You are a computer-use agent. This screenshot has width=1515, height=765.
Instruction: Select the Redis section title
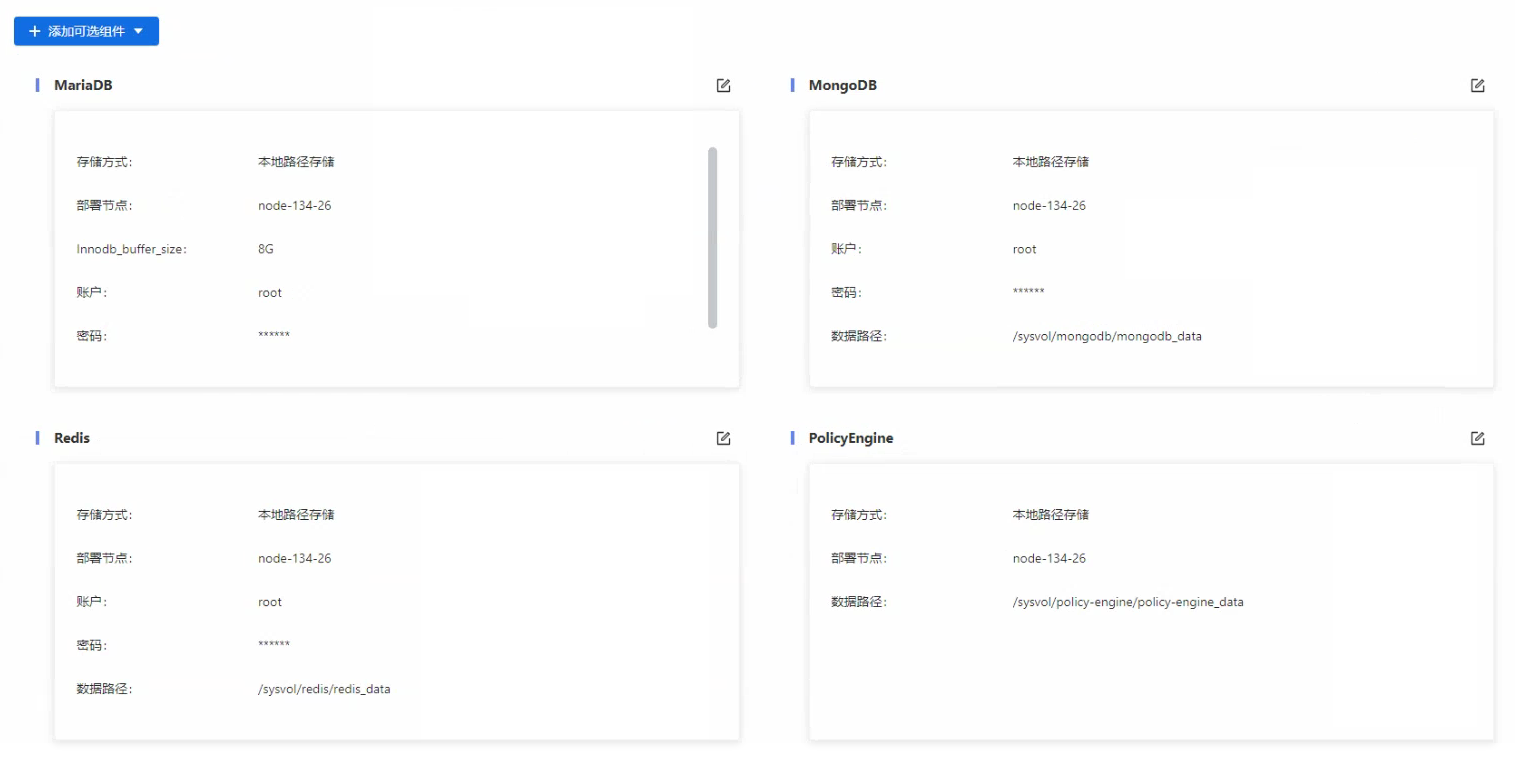(72, 438)
